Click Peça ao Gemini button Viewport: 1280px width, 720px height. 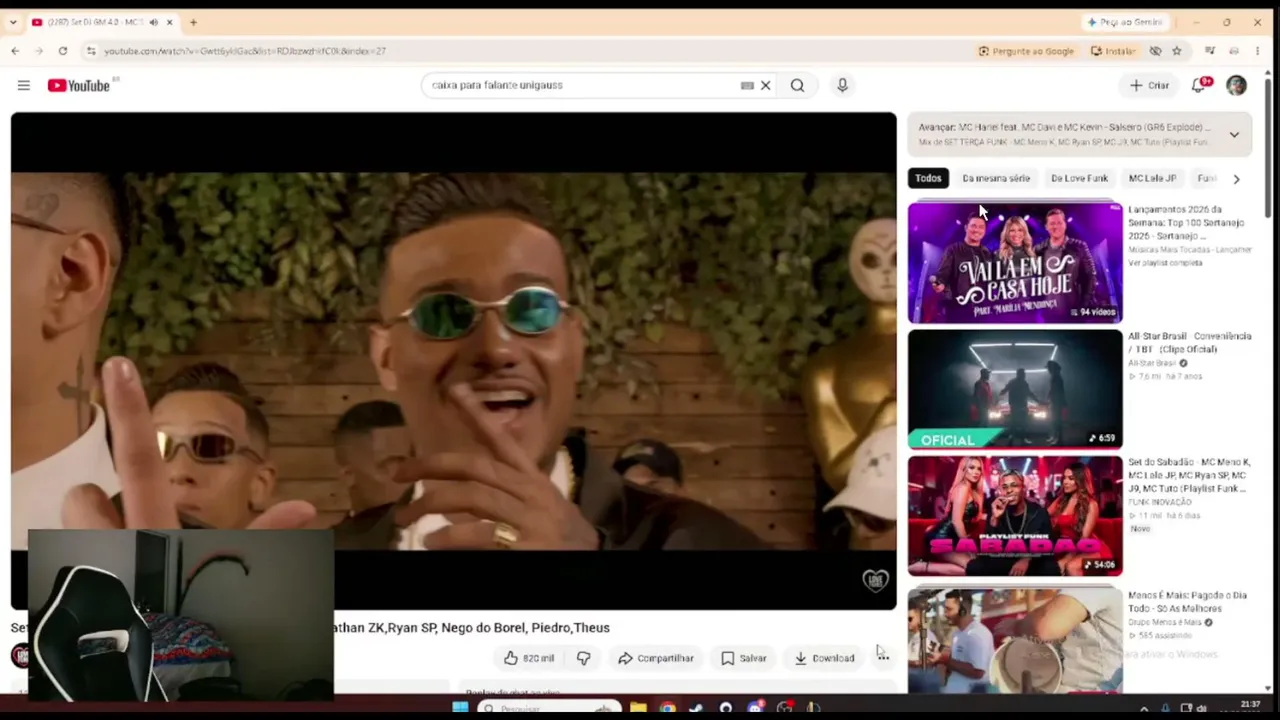pos(1125,22)
